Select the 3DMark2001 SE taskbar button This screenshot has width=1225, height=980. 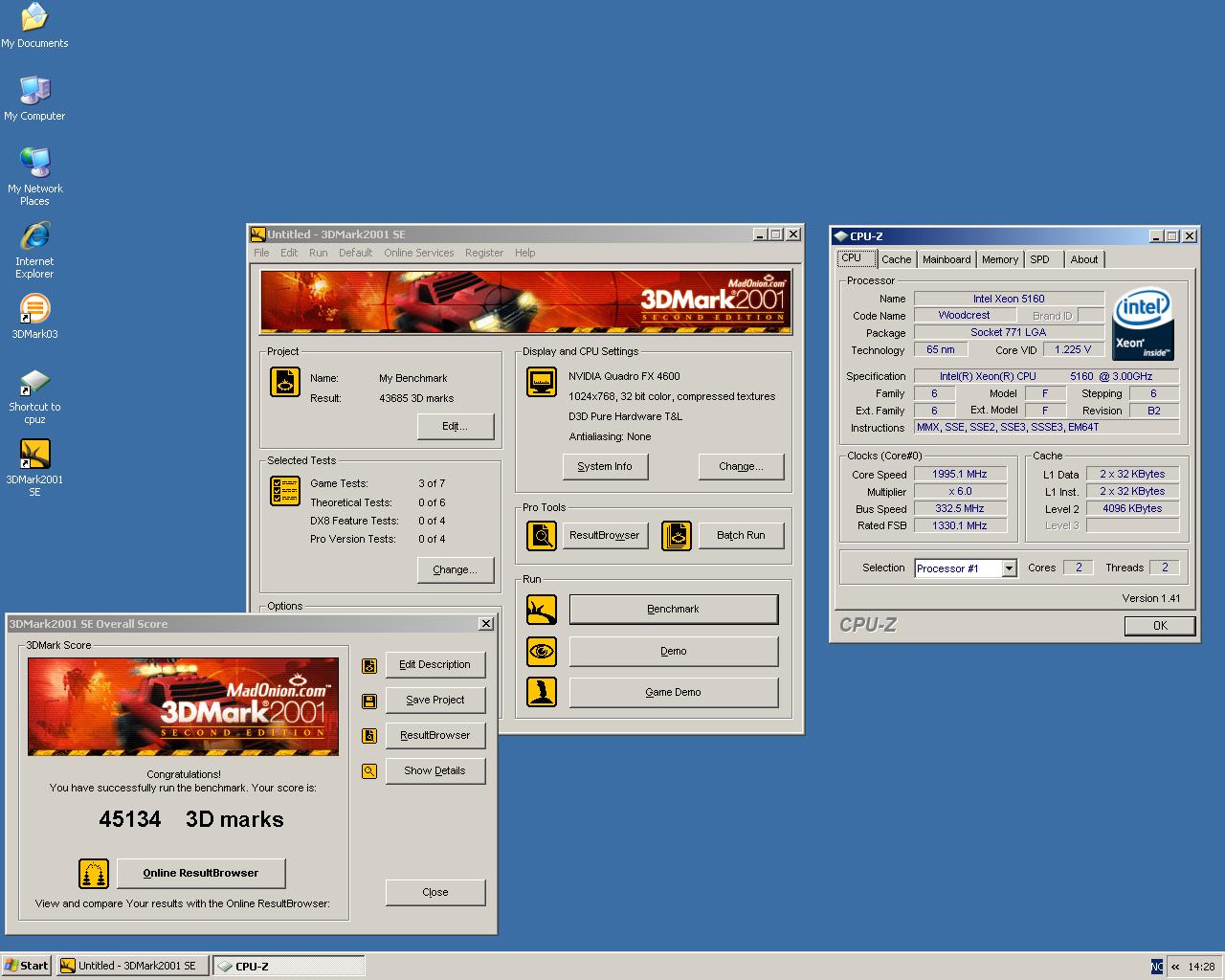click(x=132, y=966)
